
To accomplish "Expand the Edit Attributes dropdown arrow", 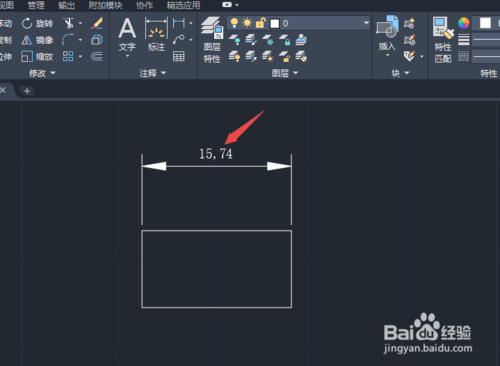I will [422, 56].
